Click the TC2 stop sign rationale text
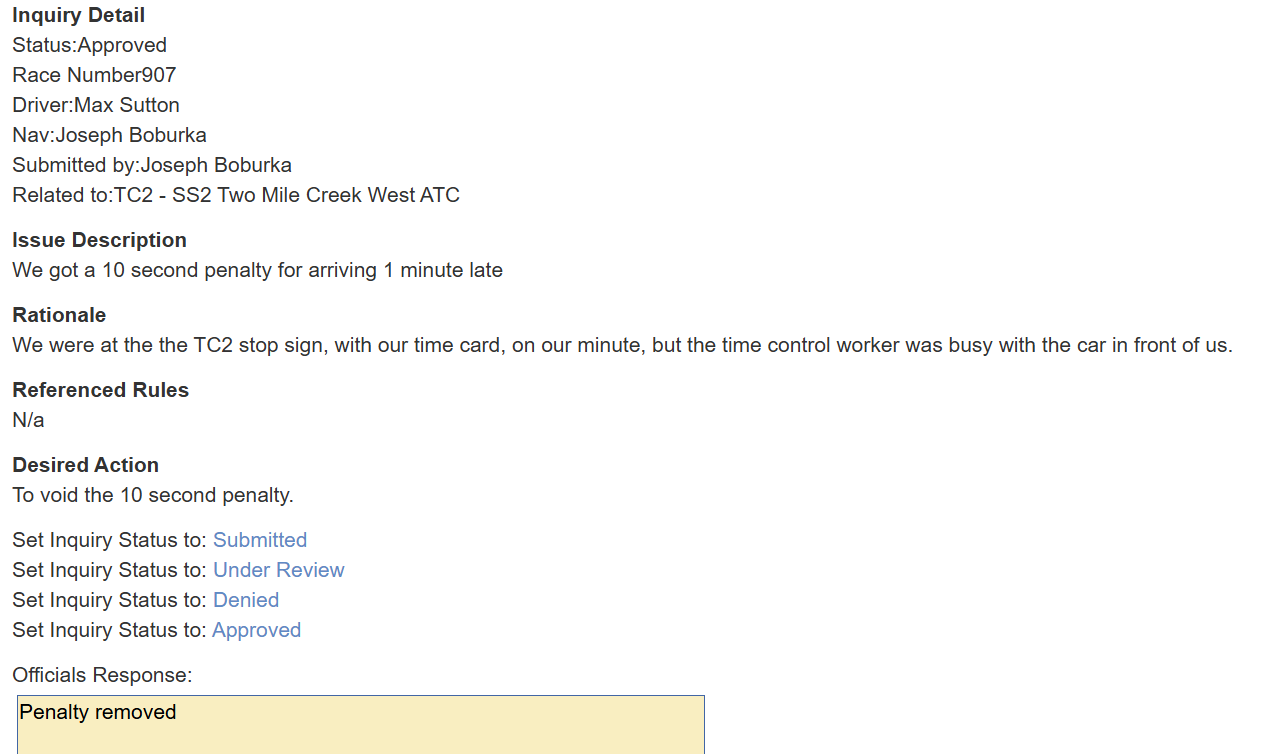The image size is (1267, 754). (622, 345)
